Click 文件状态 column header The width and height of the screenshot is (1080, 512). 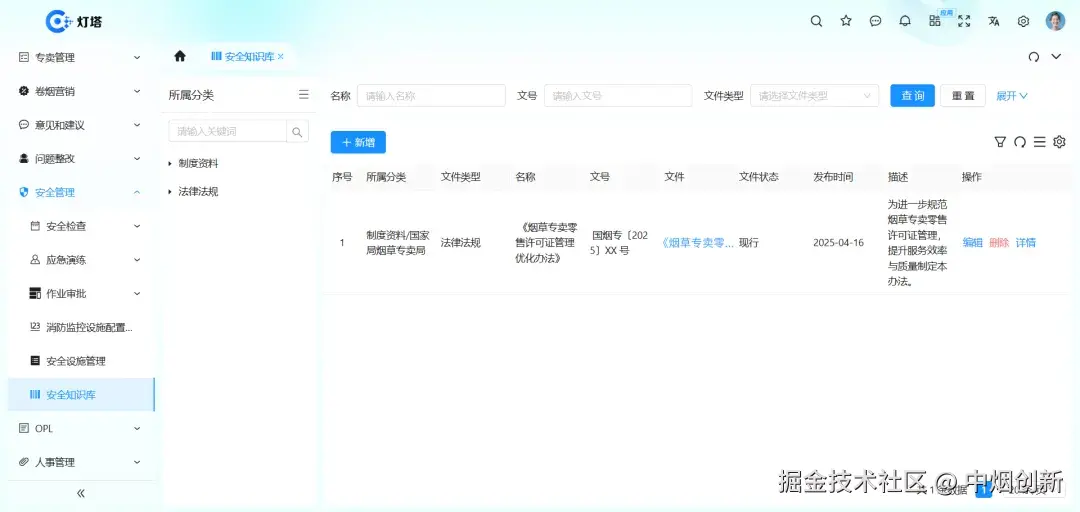(758, 177)
